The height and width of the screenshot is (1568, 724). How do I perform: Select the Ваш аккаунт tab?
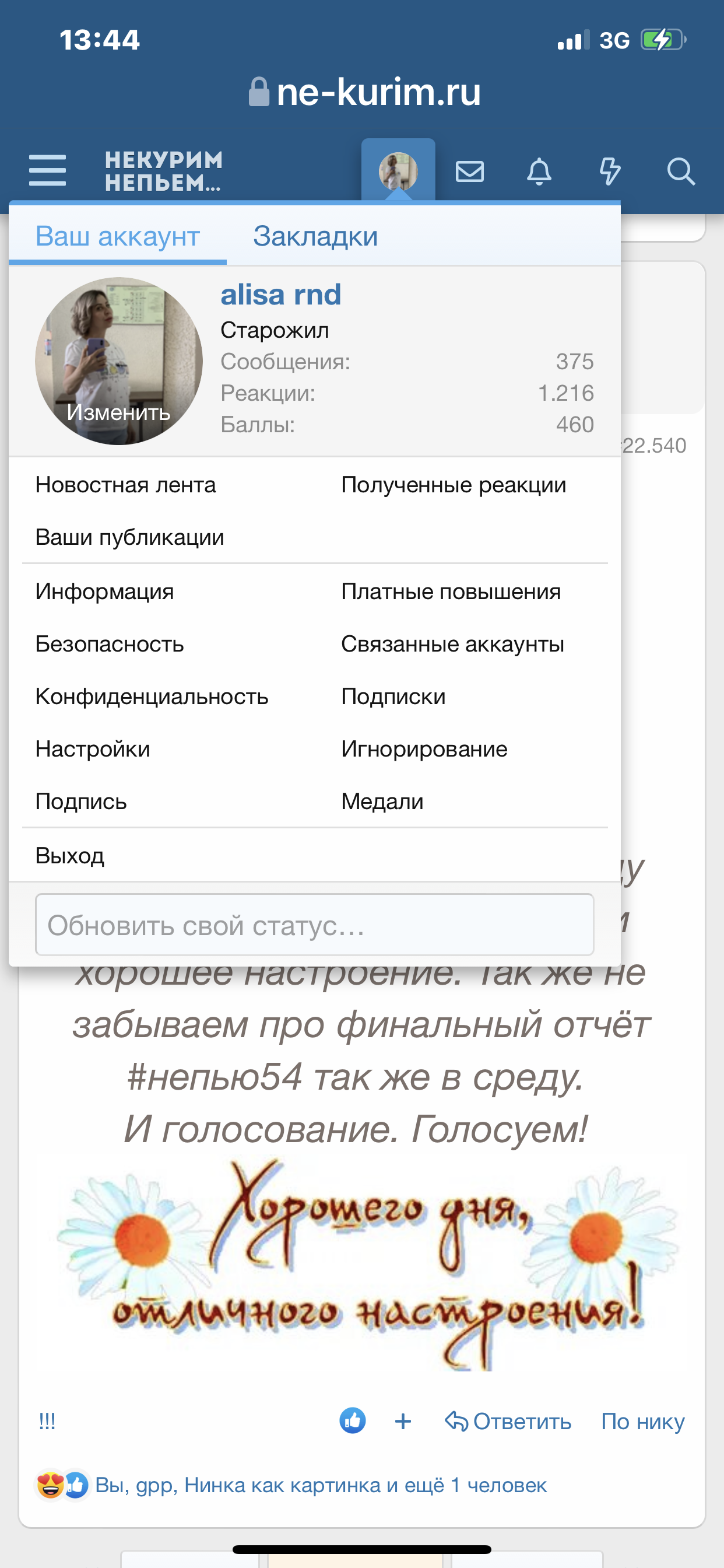[x=117, y=236]
